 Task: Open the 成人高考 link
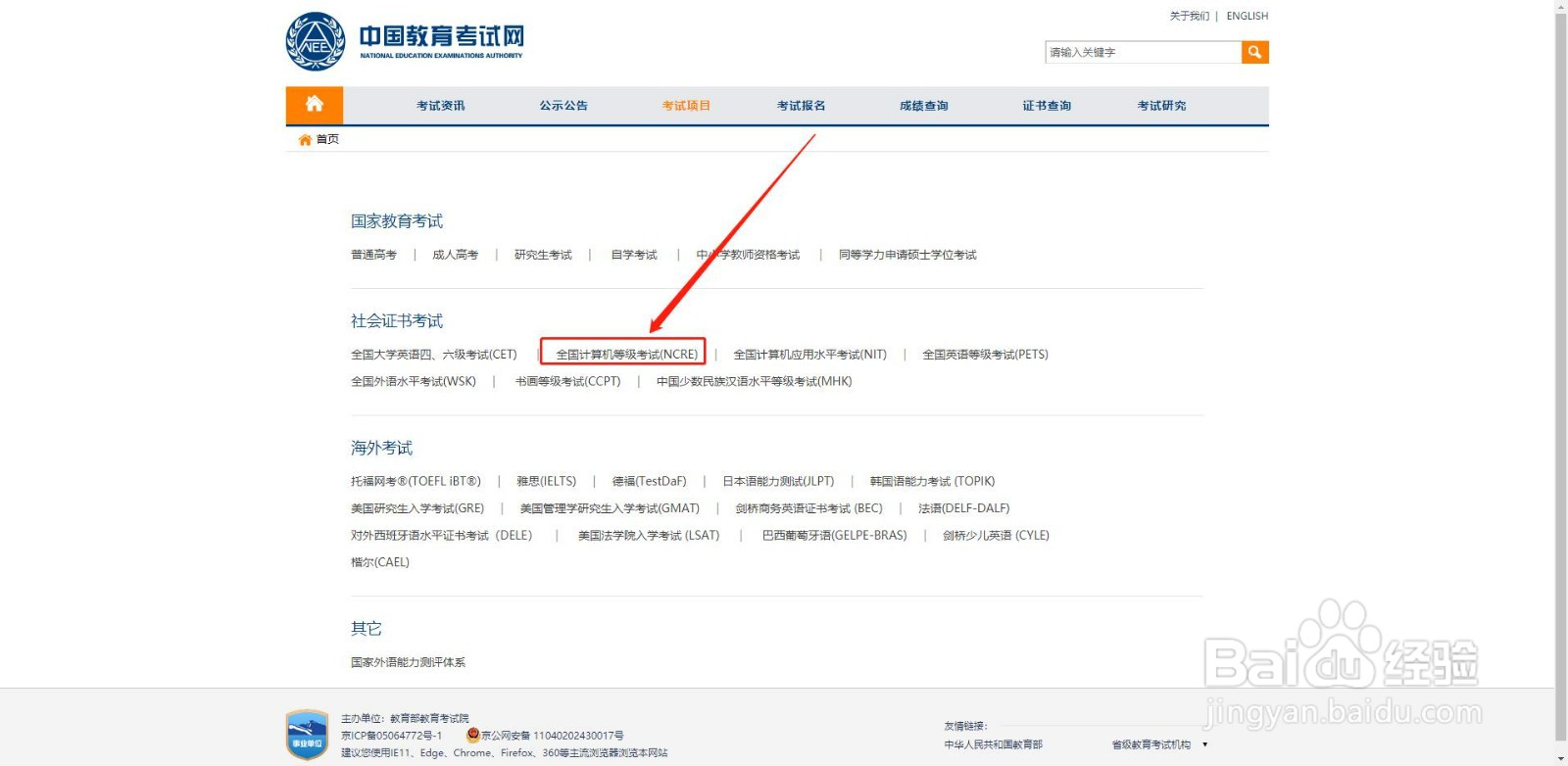pyautogui.click(x=456, y=255)
